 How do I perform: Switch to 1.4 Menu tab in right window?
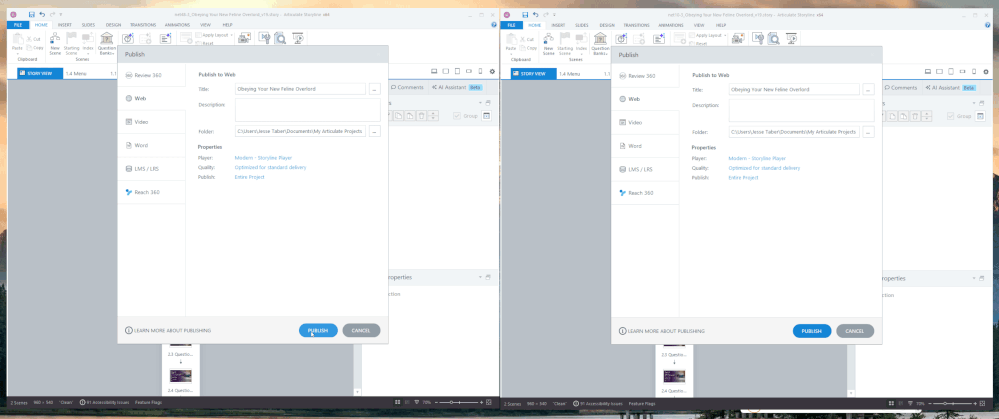click(x=568, y=74)
